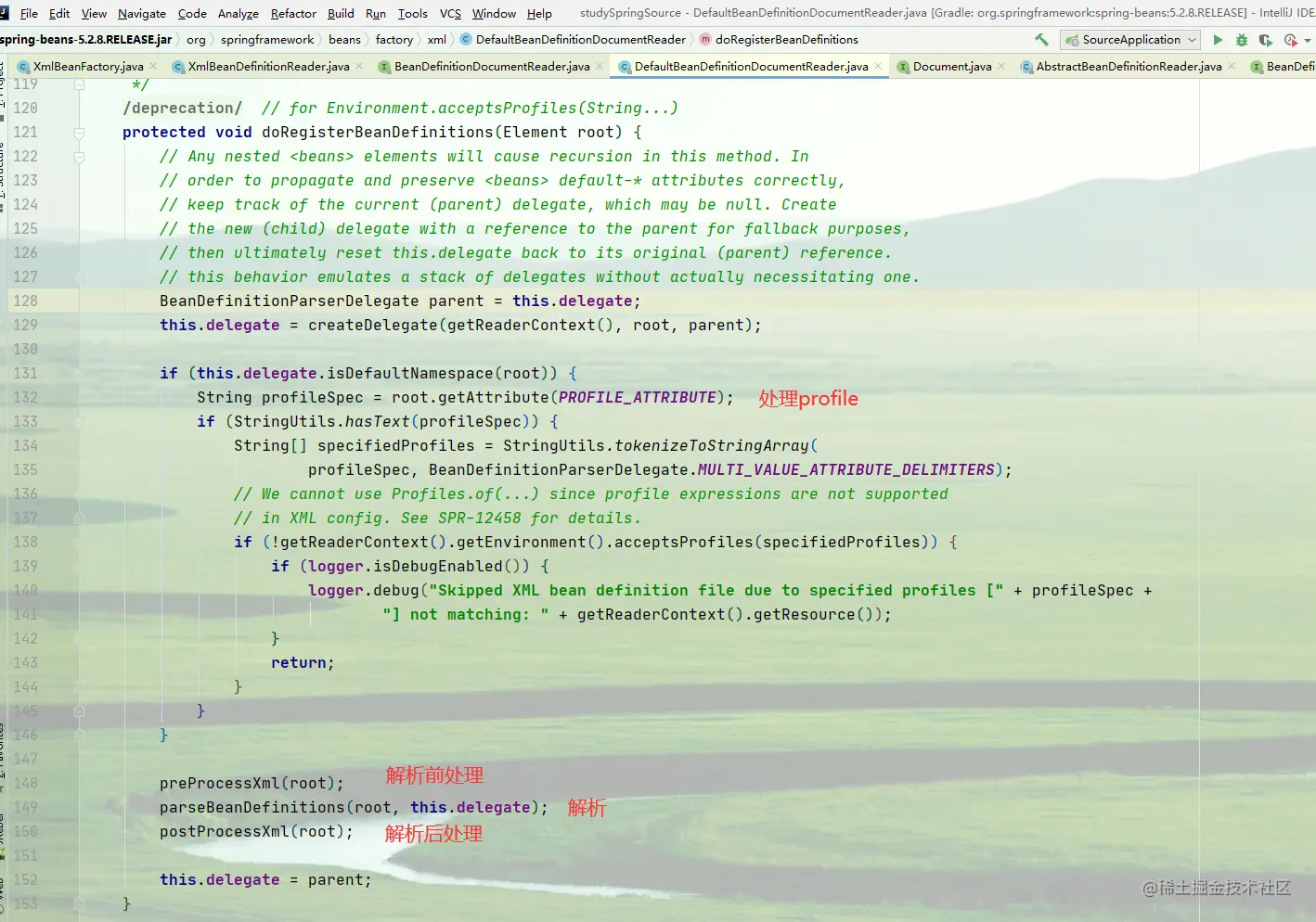Close the AbstractBeanDefinitionReader.java tab

click(1232, 67)
